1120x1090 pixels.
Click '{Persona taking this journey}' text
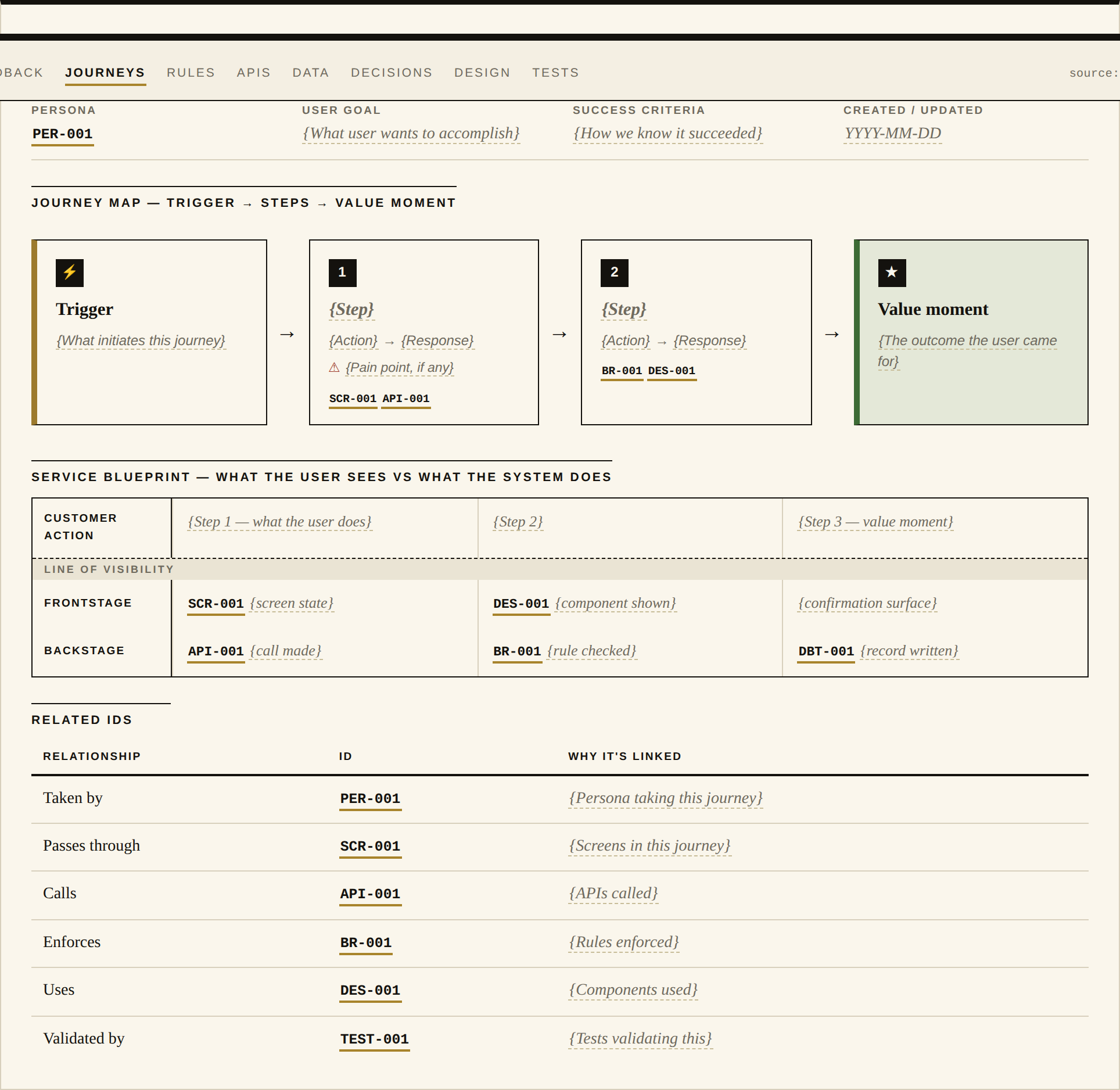click(666, 798)
